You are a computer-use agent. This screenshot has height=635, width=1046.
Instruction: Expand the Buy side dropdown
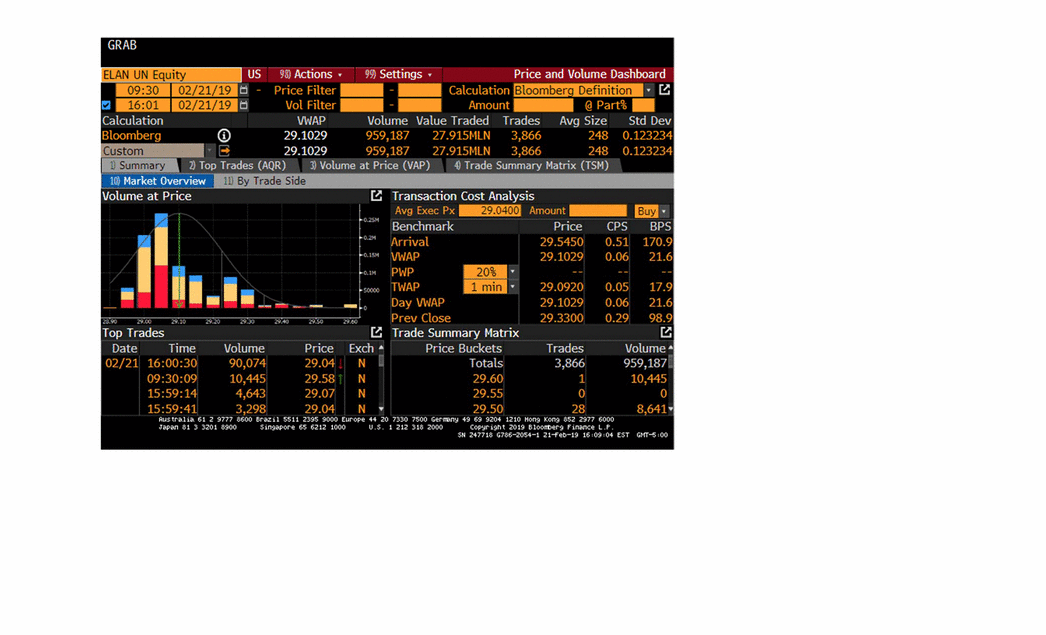click(x=664, y=211)
